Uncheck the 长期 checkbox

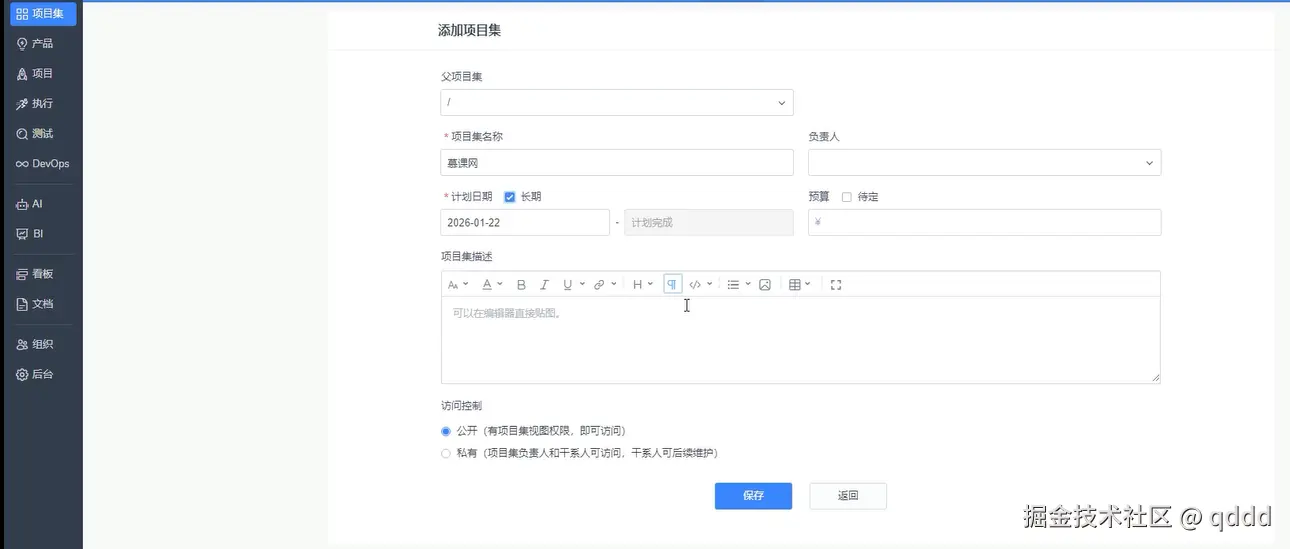point(510,197)
